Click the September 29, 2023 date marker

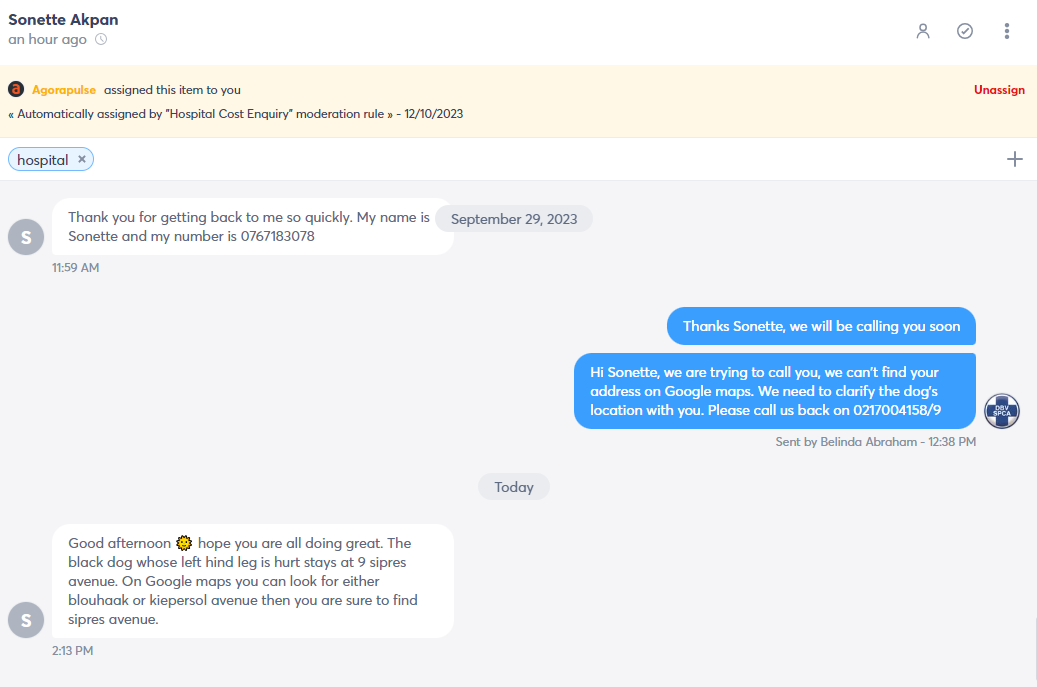[x=514, y=219]
